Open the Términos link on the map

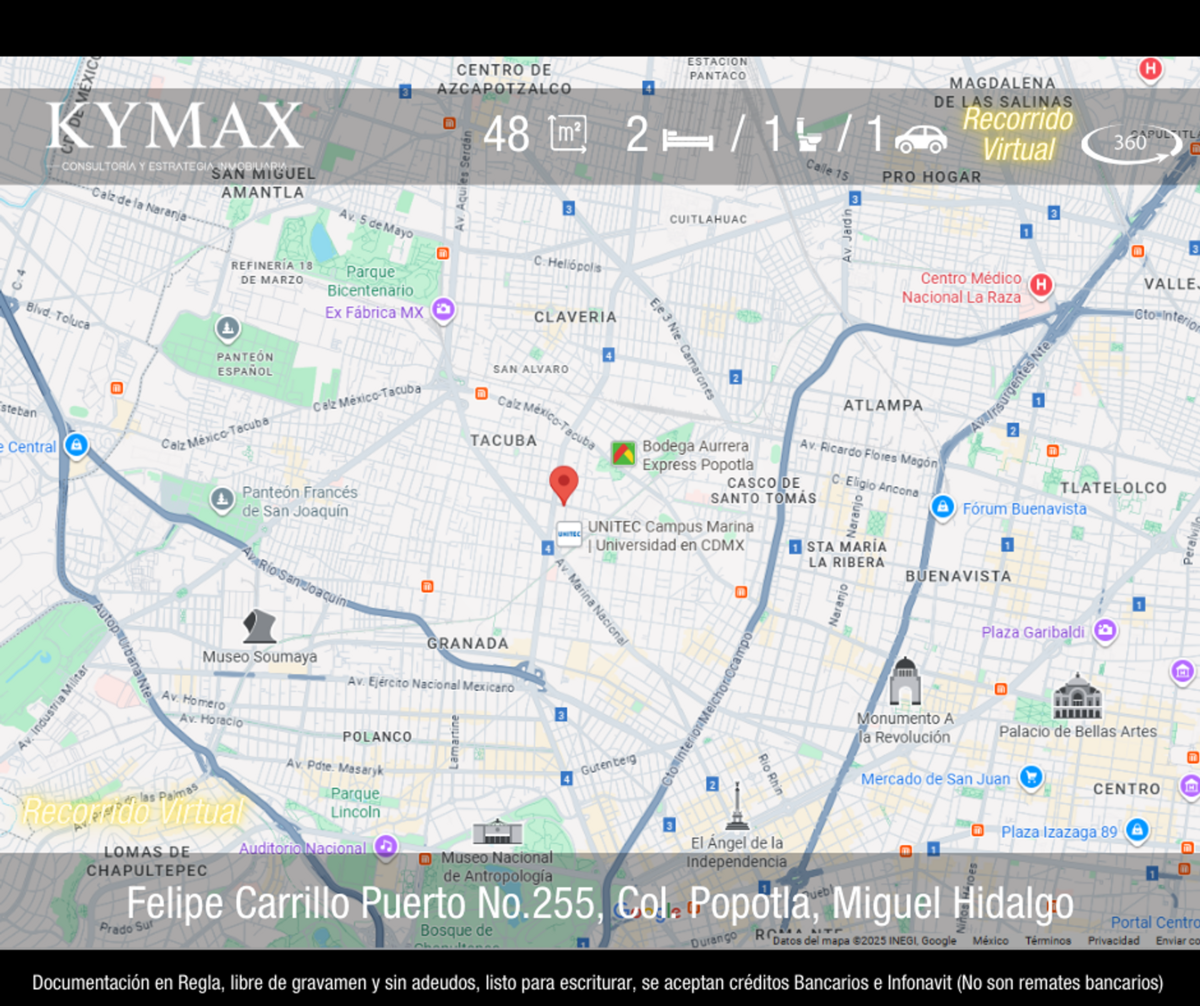point(1048,941)
